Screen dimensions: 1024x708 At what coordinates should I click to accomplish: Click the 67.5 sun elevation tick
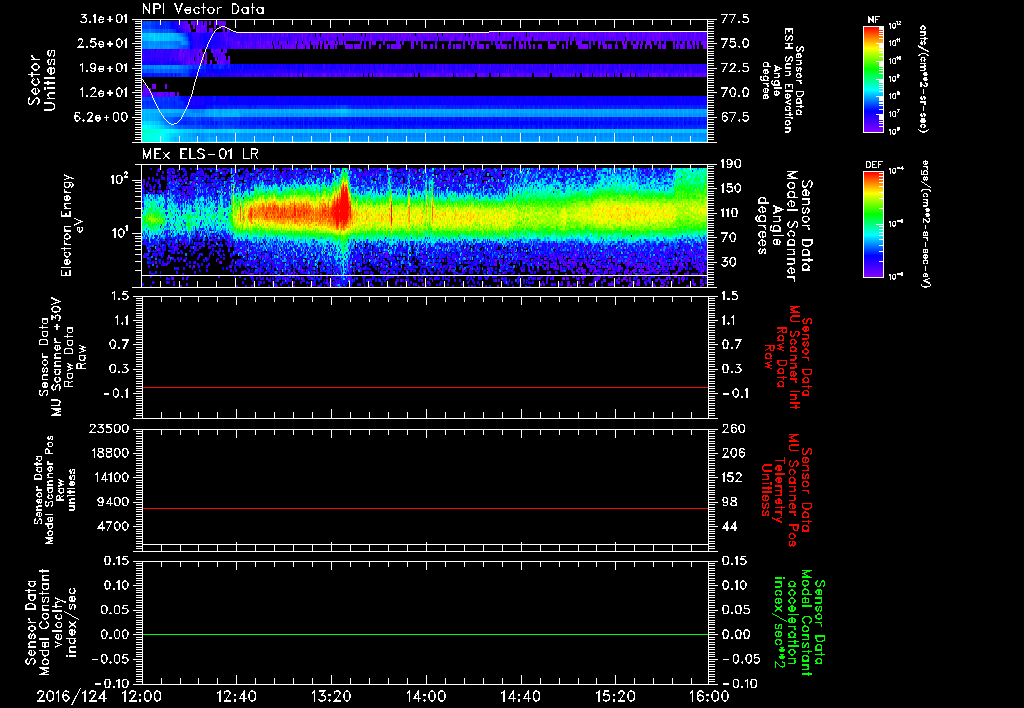(735, 118)
